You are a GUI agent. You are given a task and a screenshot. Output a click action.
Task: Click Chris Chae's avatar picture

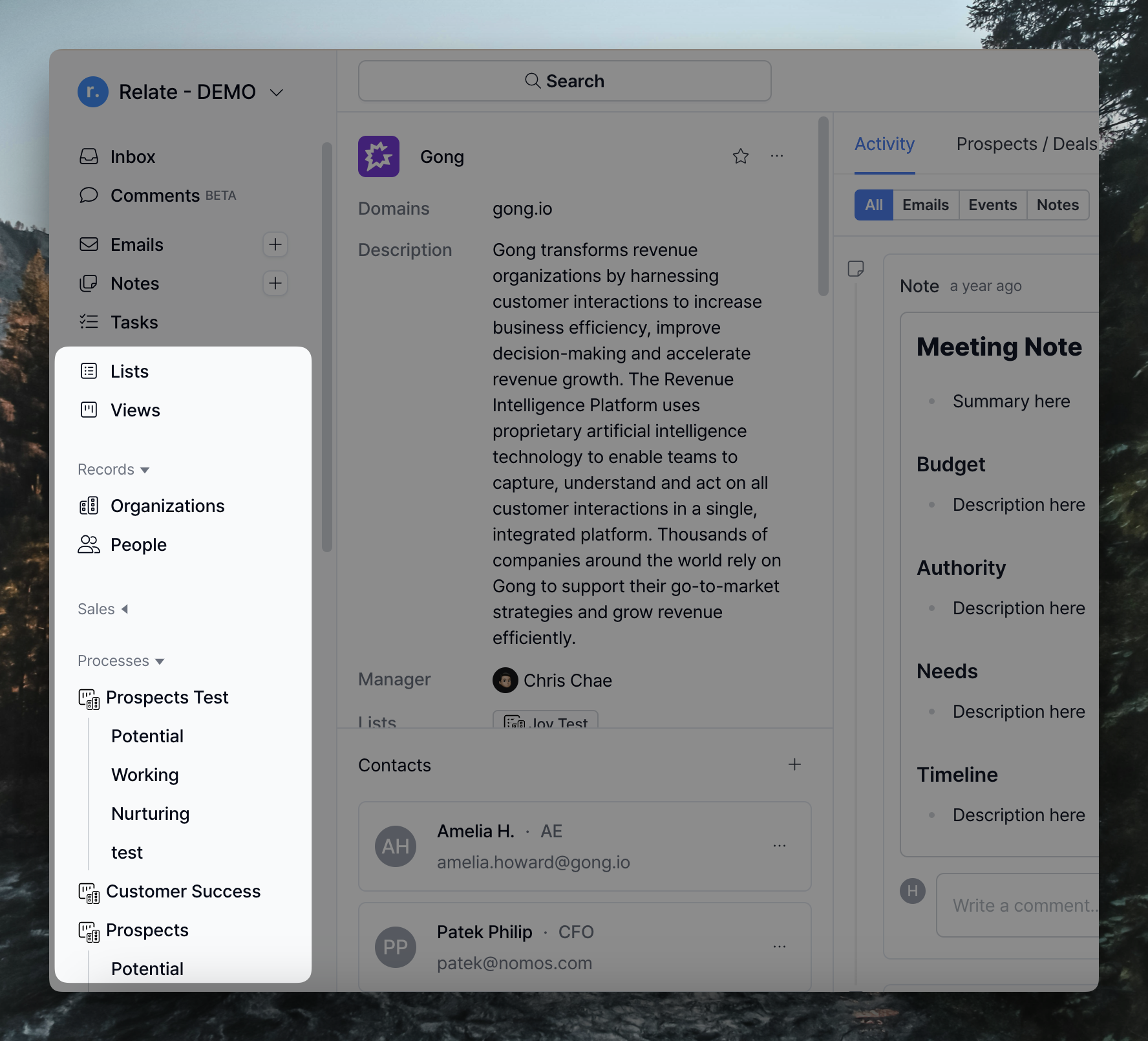pyautogui.click(x=505, y=680)
